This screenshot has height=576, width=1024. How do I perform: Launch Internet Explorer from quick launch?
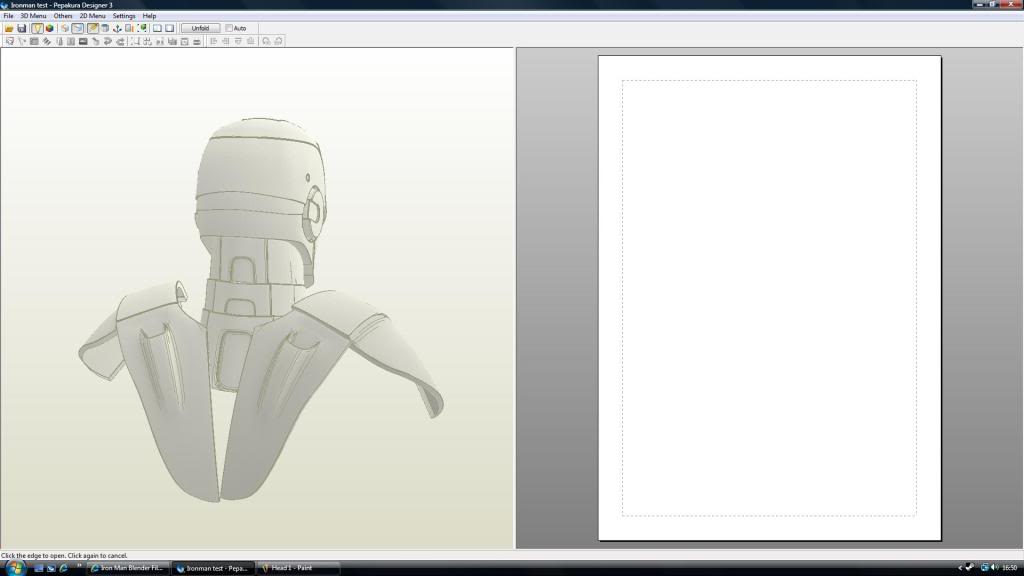63,568
